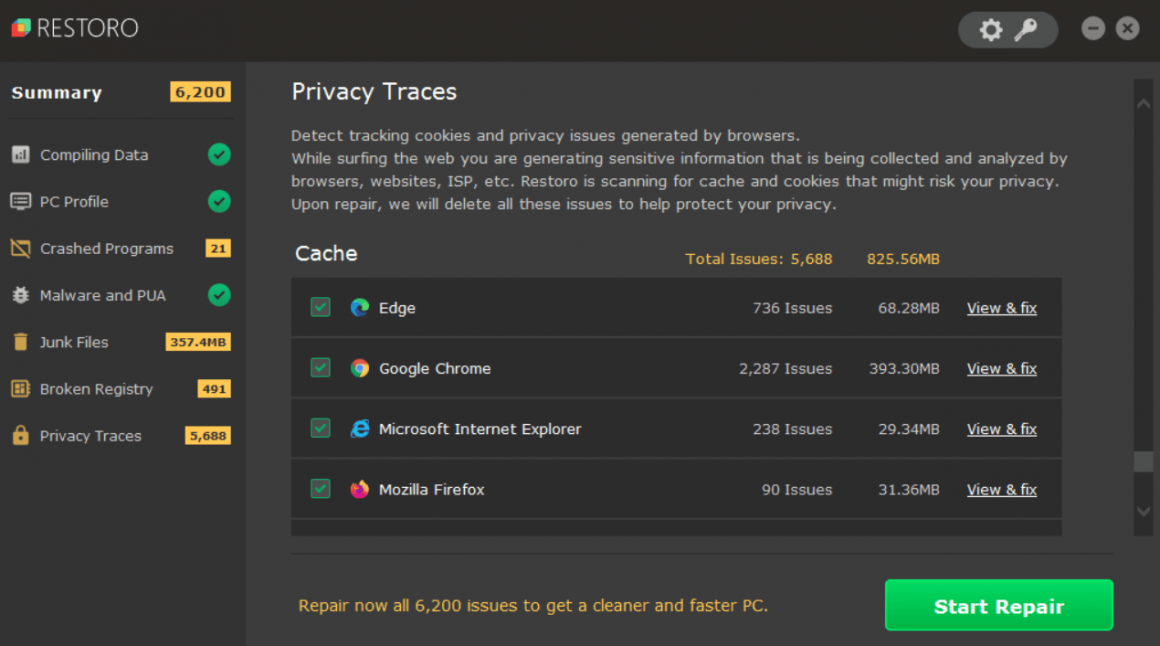Image resolution: width=1160 pixels, height=646 pixels.
Task: Open the Junk Files trash icon
Action: [x=22, y=342]
